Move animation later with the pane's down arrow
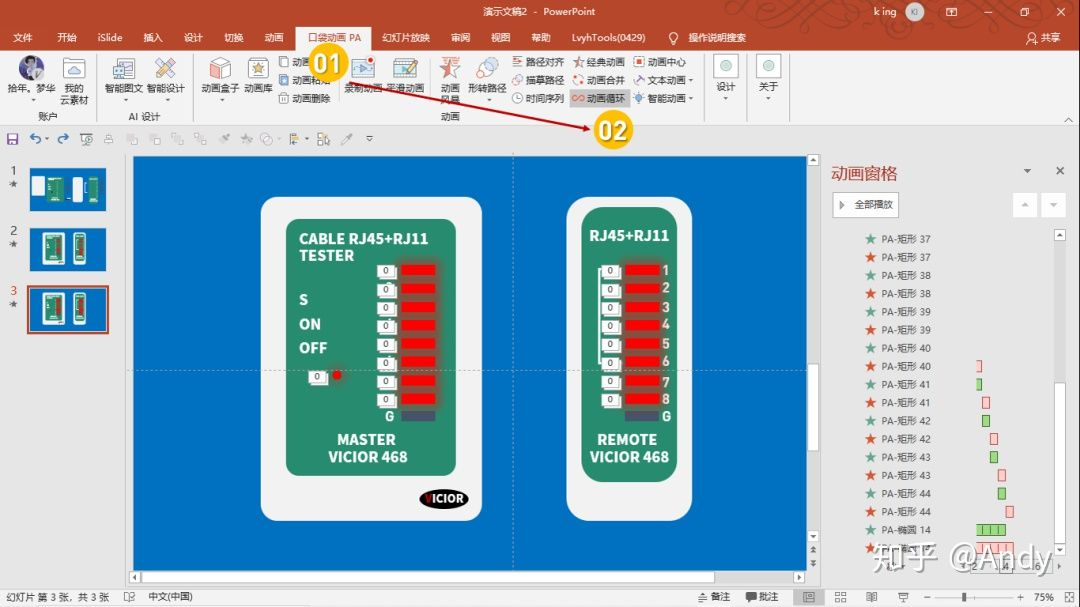This screenshot has width=1080, height=607. point(1053,205)
